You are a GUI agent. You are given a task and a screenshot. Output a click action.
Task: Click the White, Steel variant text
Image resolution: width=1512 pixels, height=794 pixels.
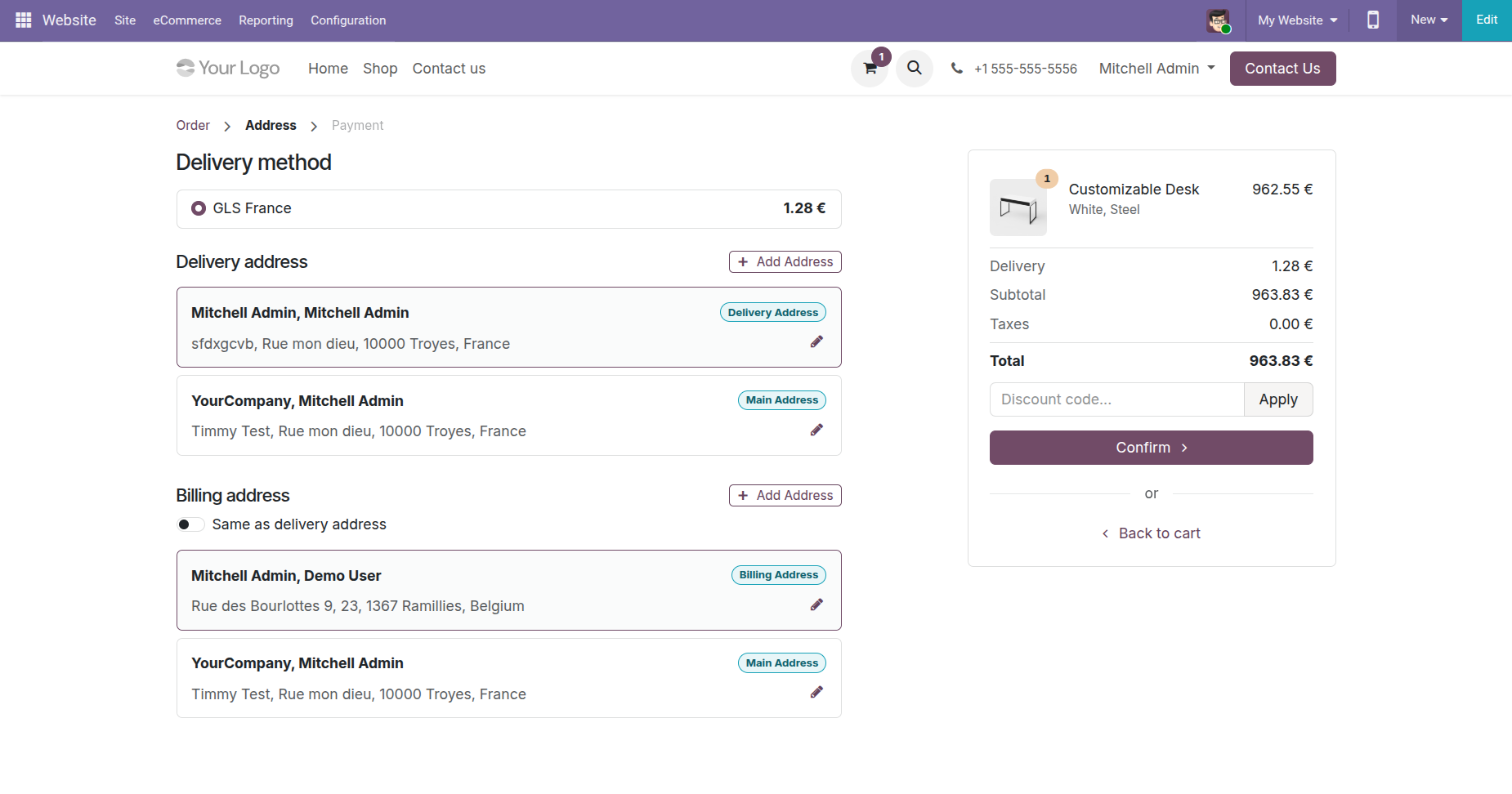click(x=1104, y=210)
